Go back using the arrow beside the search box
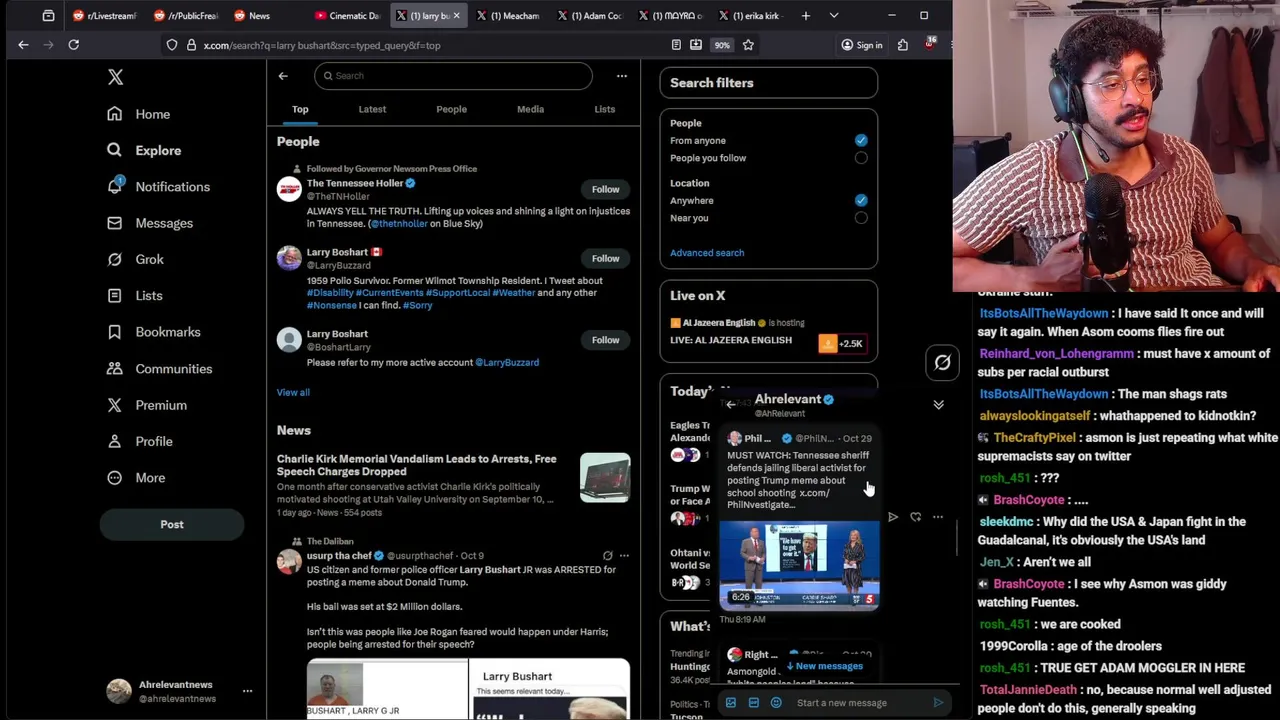Image resolution: width=1280 pixels, height=720 pixels. 283,76
